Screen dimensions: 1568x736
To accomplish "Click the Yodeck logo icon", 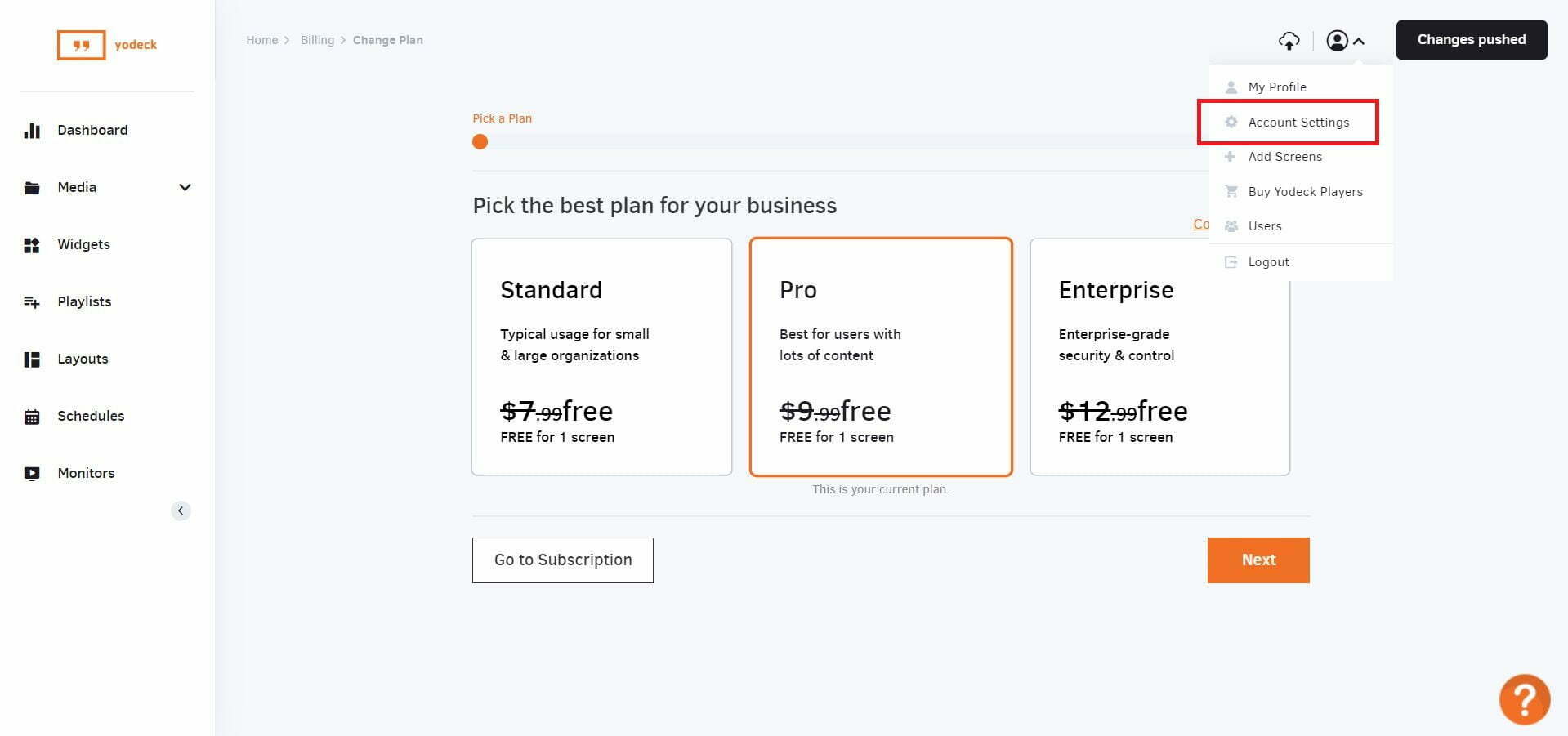I will click(81, 45).
